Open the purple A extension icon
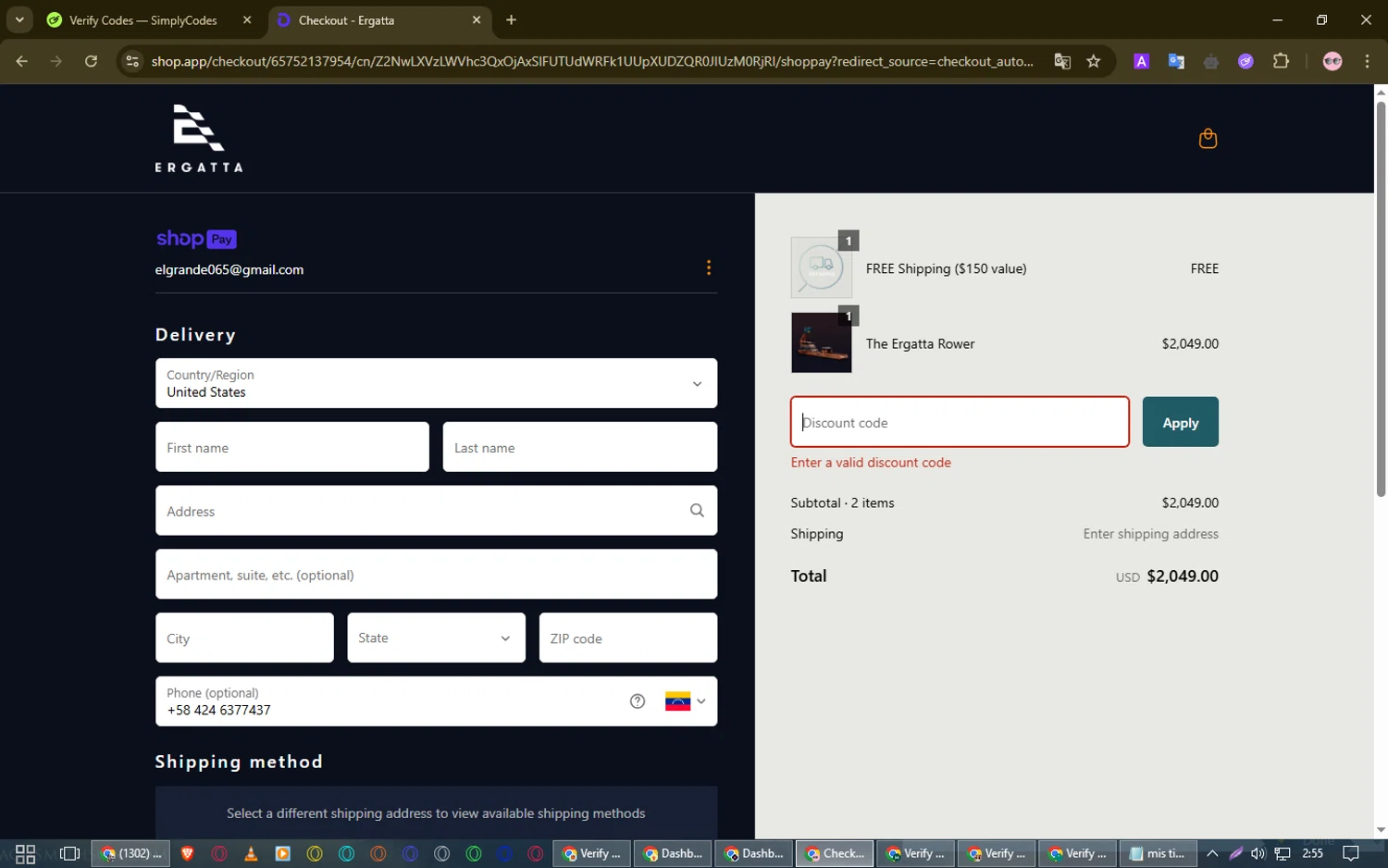The height and width of the screenshot is (868, 1388). 1142,61
